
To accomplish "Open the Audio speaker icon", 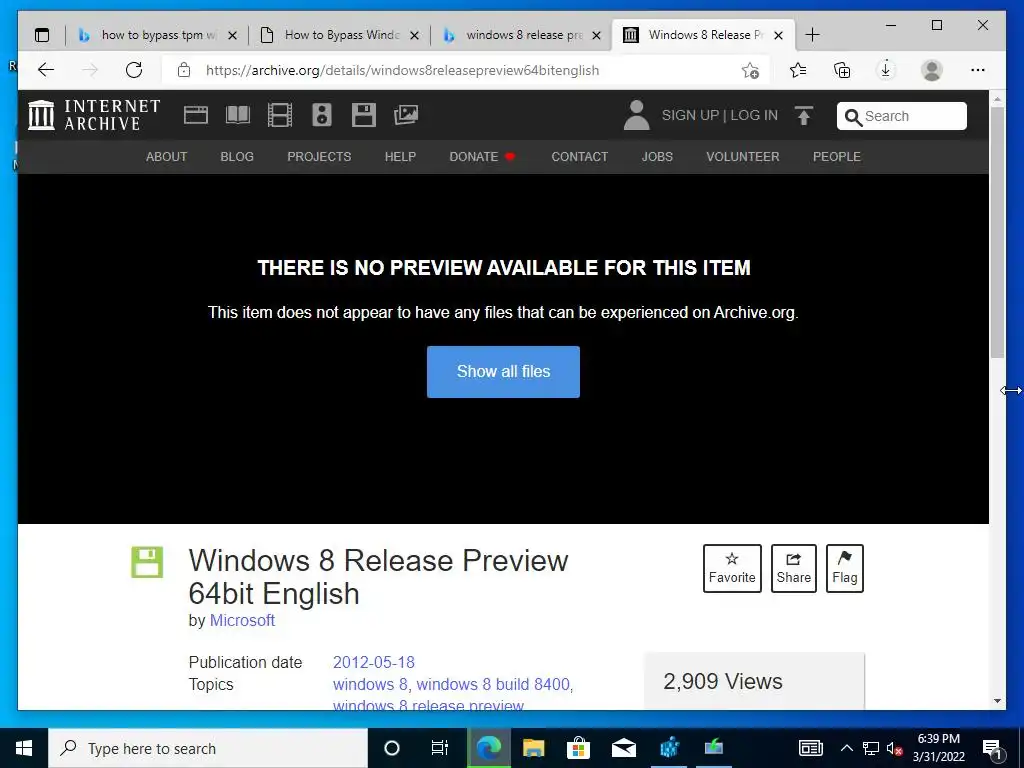I will 321,116.
